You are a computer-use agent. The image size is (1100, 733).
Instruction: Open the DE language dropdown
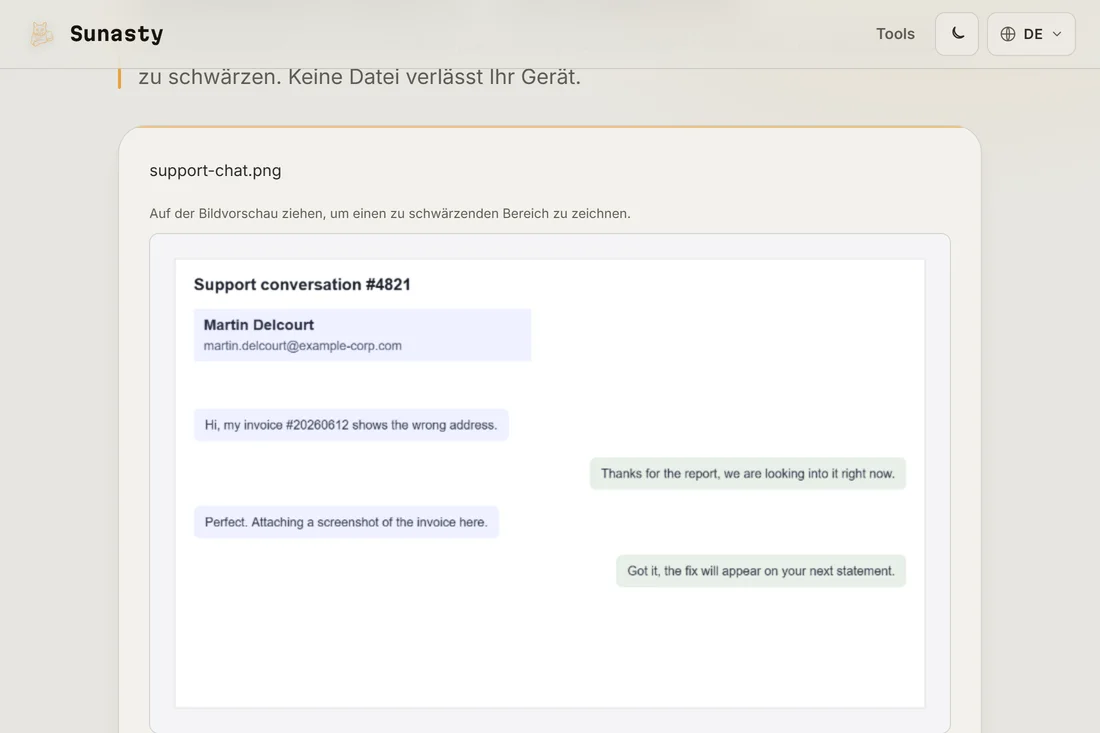point(1031,34)
